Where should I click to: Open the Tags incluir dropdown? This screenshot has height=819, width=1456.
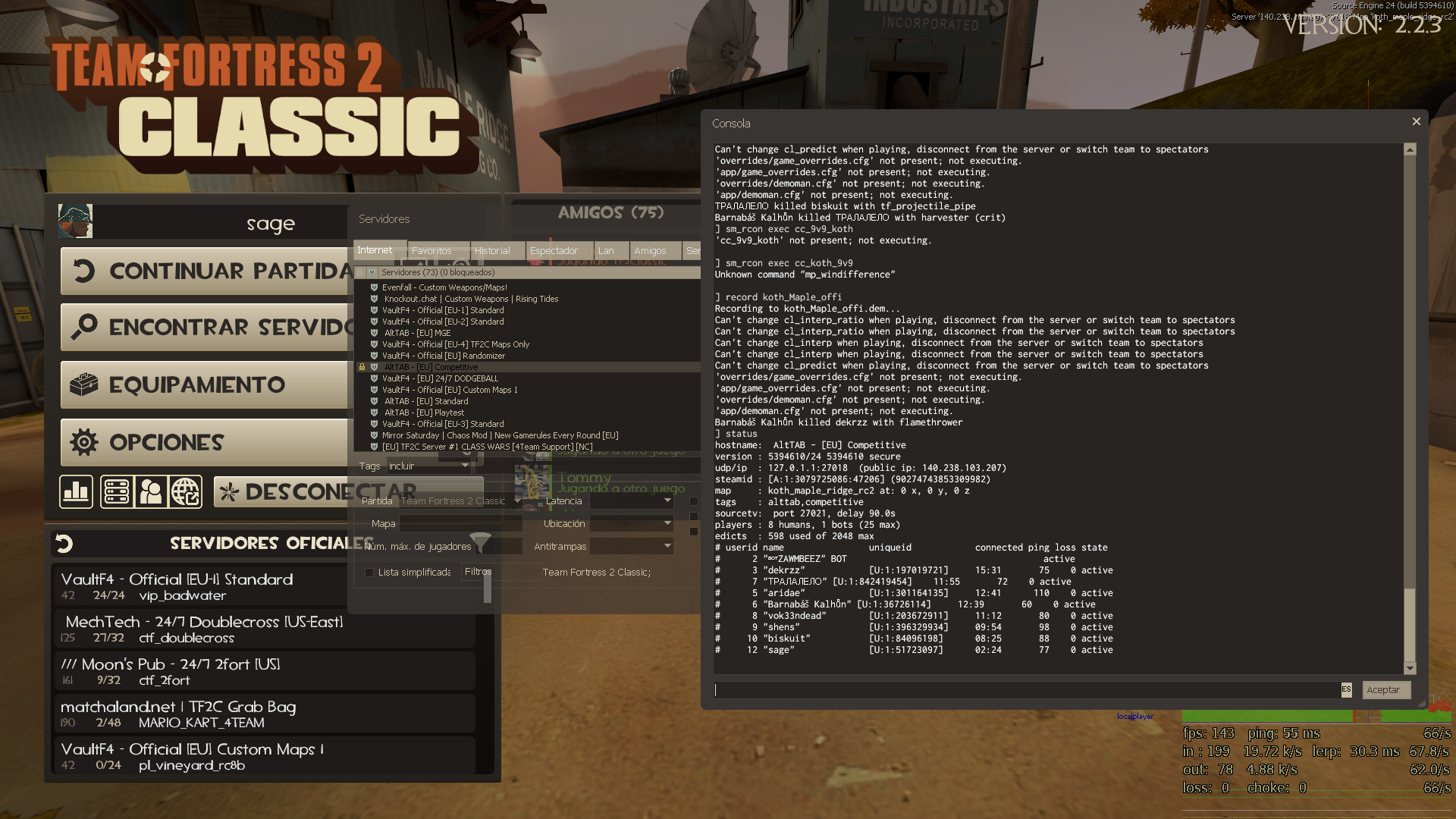click(428, 466)
